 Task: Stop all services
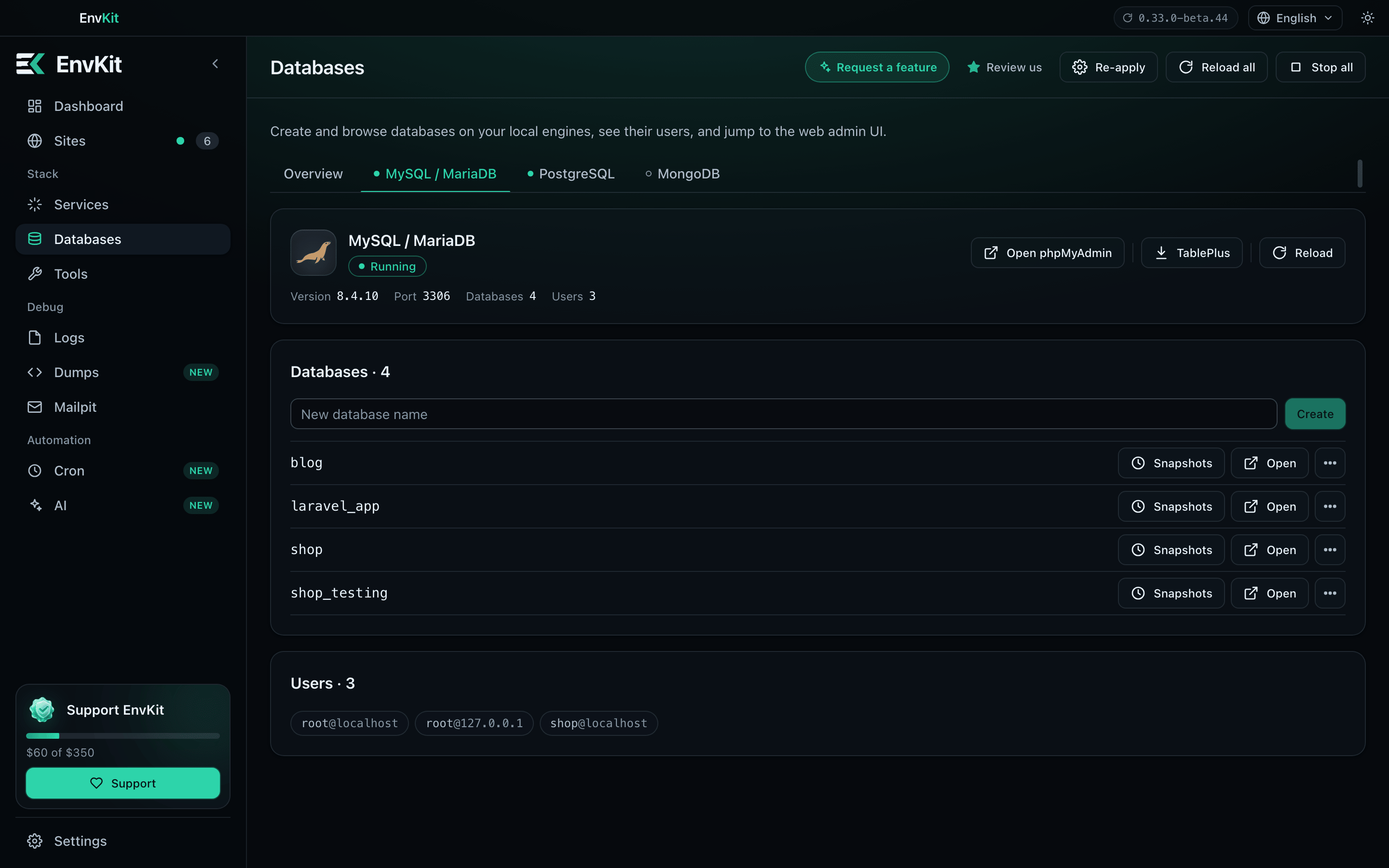[1320, 67]
